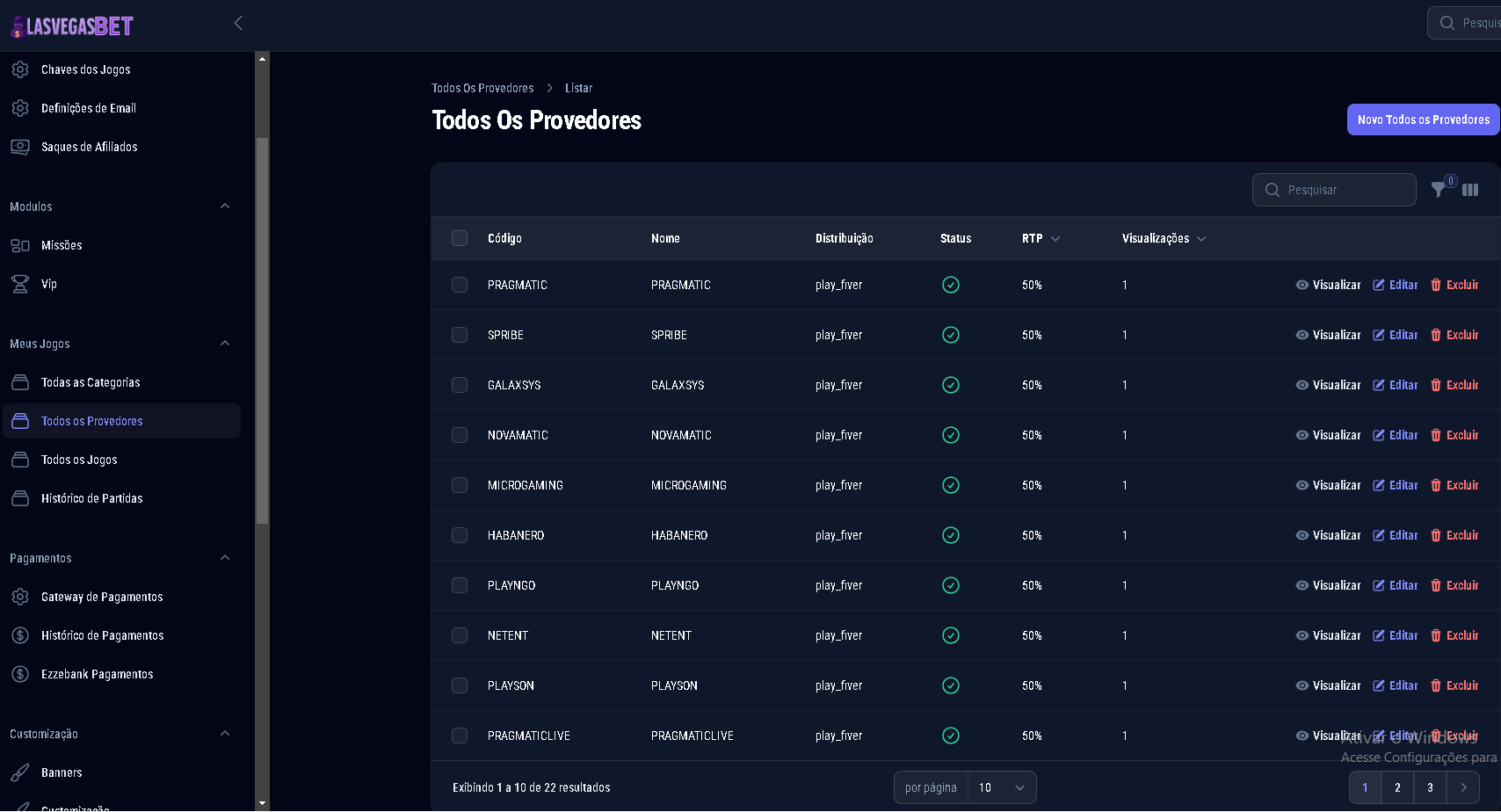The width and height of the screenshot is (1501, 812).
Task: Open Todos os Jogos sidebar item
Action: click(x=122, y=460)
